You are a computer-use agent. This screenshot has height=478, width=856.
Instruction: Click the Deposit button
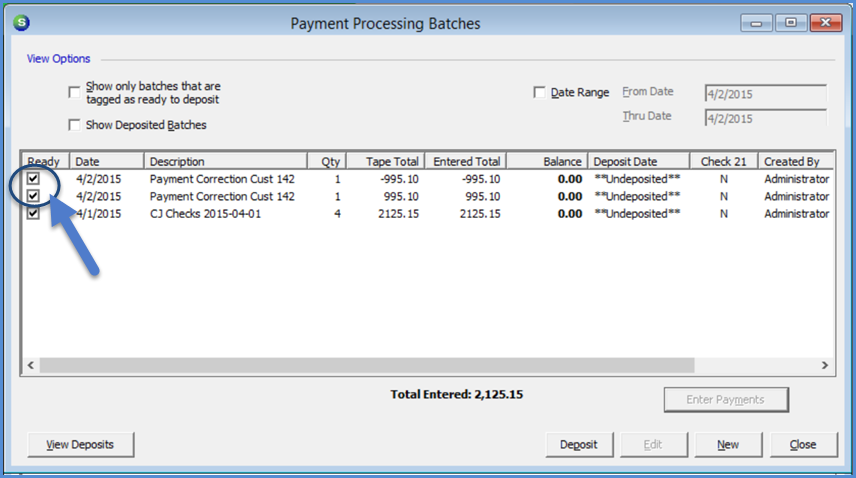click(x=579, y=445)
